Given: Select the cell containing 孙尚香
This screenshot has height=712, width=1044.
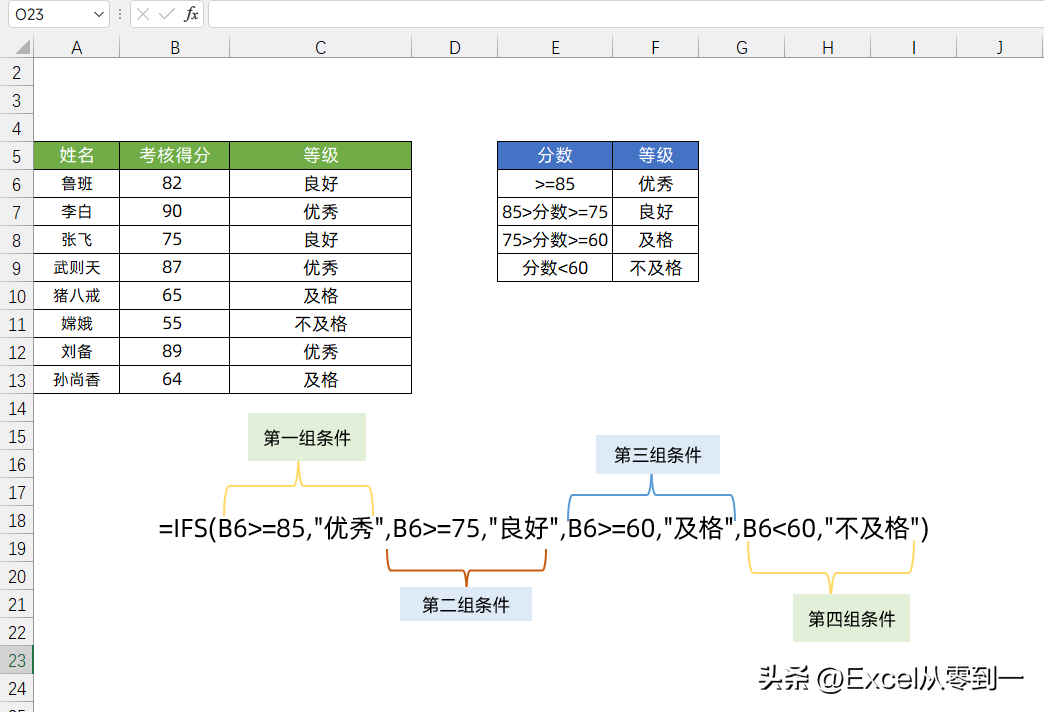Looking at the screenshot, I should (77, 379).
